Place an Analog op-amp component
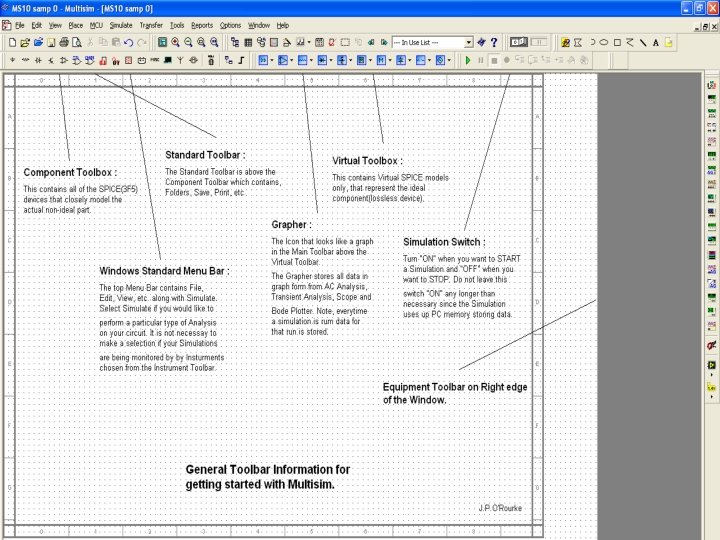Screen dimensions: 720x540 (x=64, y=60)
